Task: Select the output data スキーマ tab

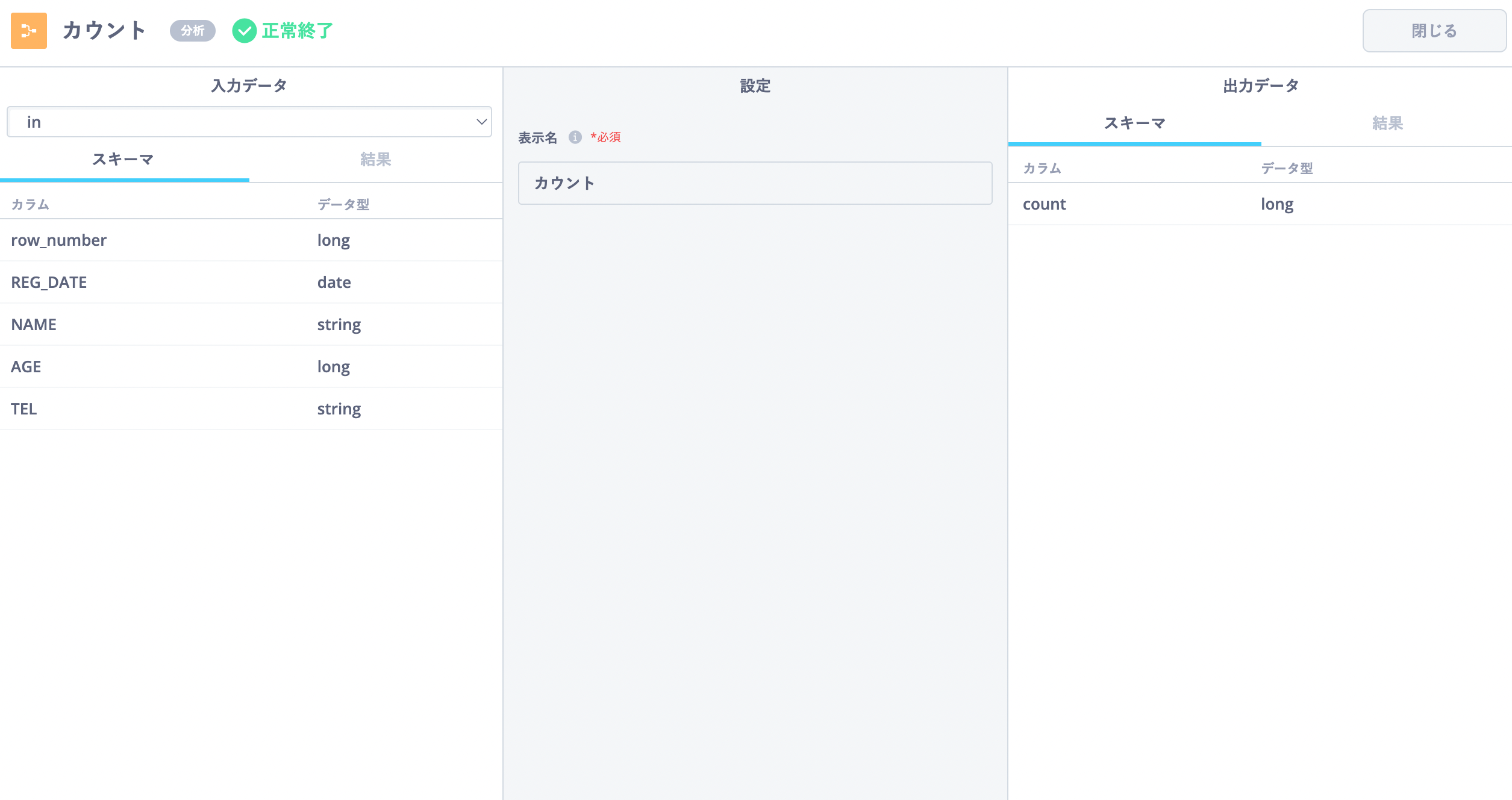Action: pyautogui.click(x=1134, y=123)
